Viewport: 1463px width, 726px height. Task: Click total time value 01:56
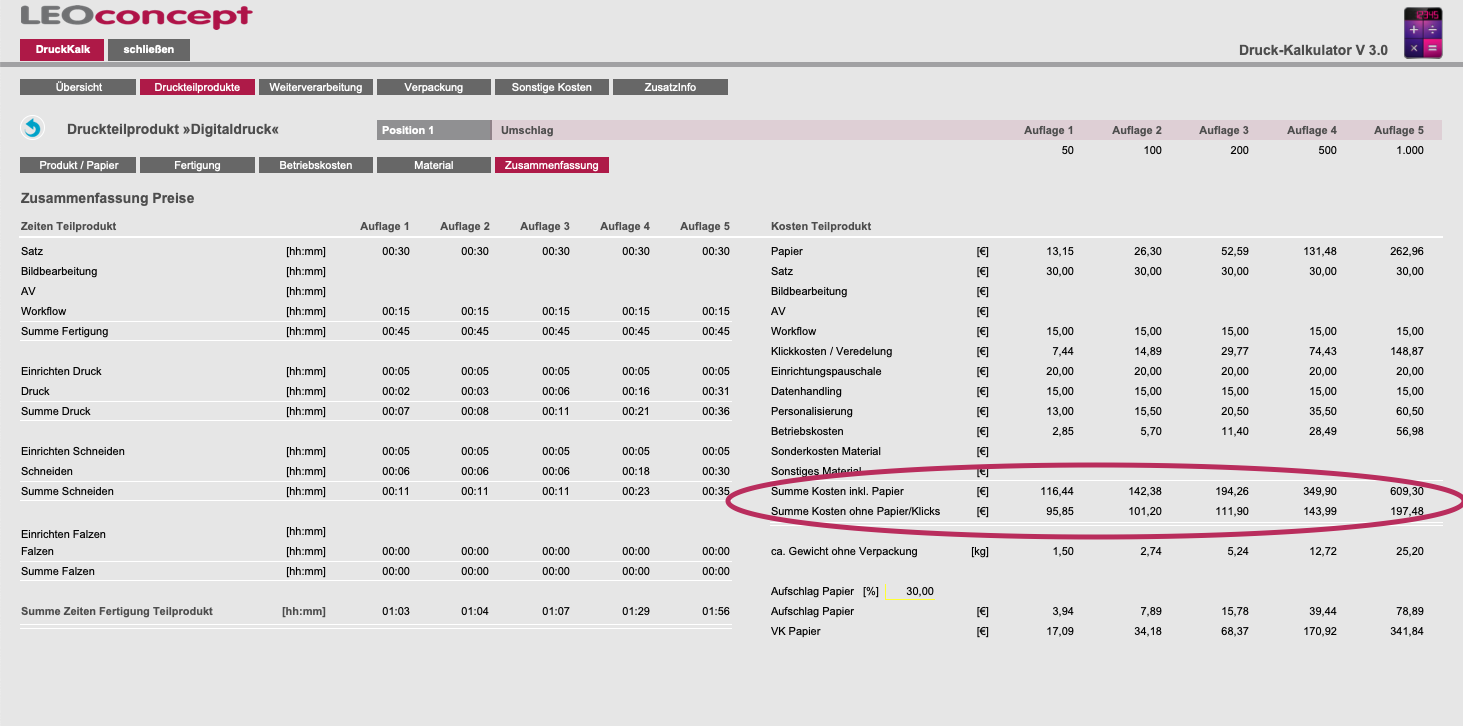click(716, 611)
